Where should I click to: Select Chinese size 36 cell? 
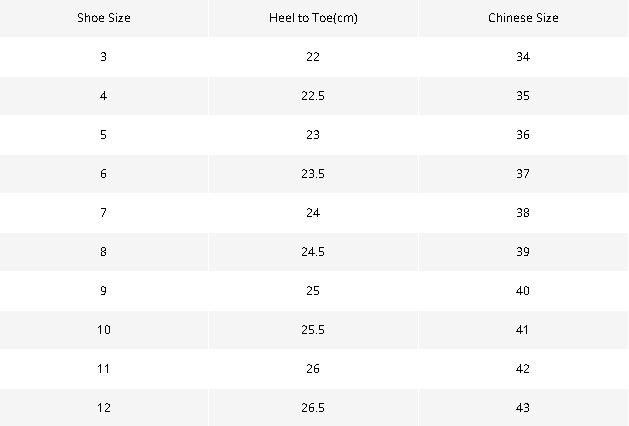click(523, 135)
